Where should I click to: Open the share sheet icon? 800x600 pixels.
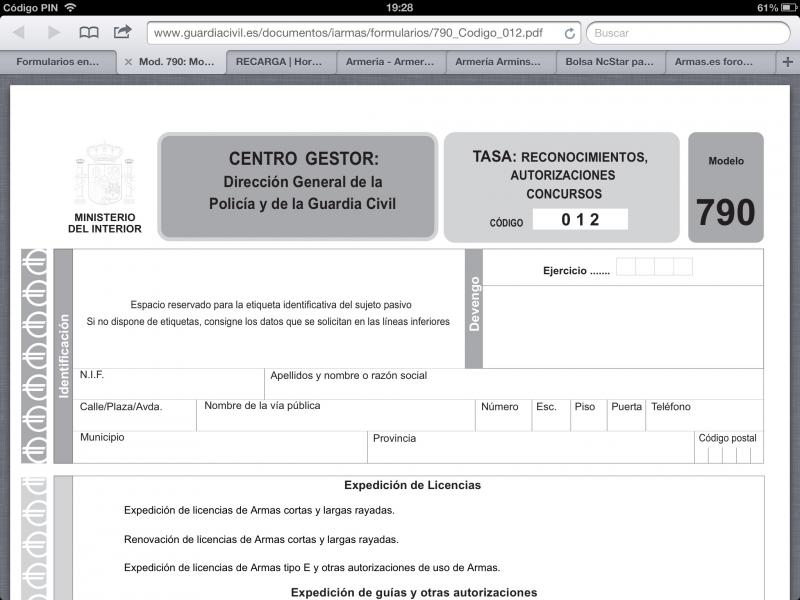coord(122,32)
